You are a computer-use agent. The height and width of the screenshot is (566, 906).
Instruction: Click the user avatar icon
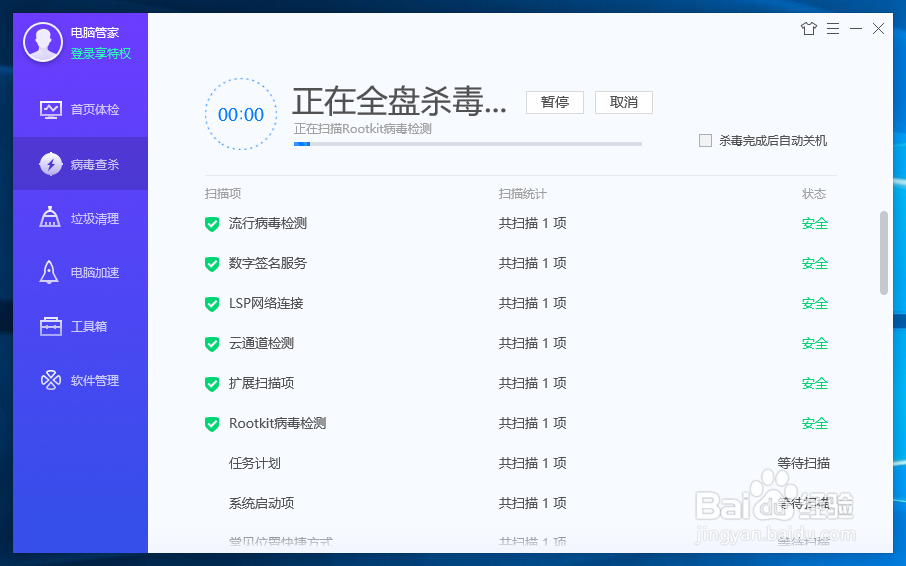point(43,42)
